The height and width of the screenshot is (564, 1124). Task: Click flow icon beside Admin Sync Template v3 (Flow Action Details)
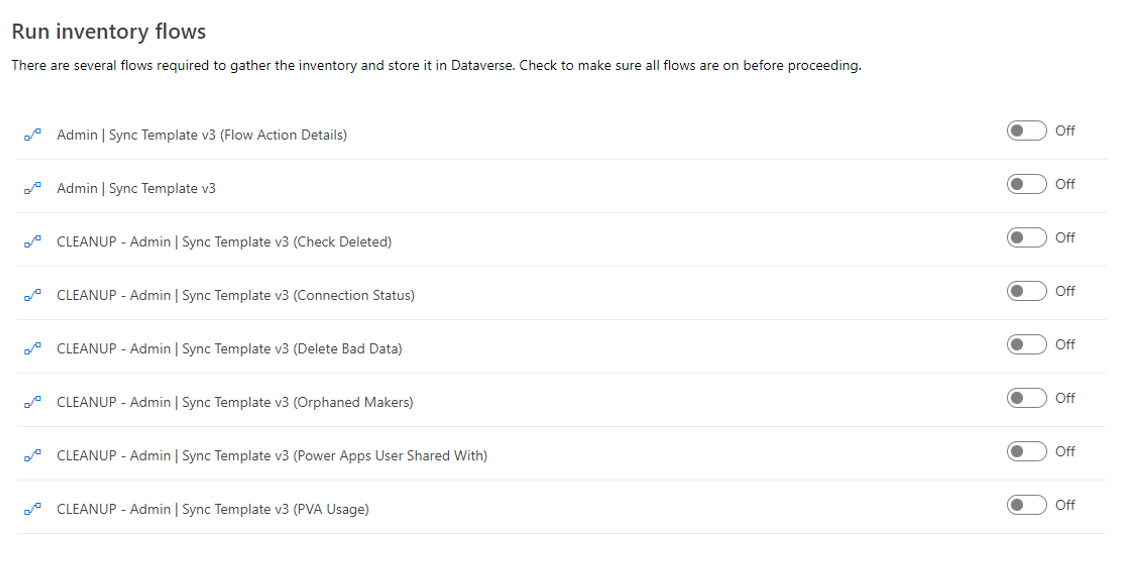tap(32, 135)
